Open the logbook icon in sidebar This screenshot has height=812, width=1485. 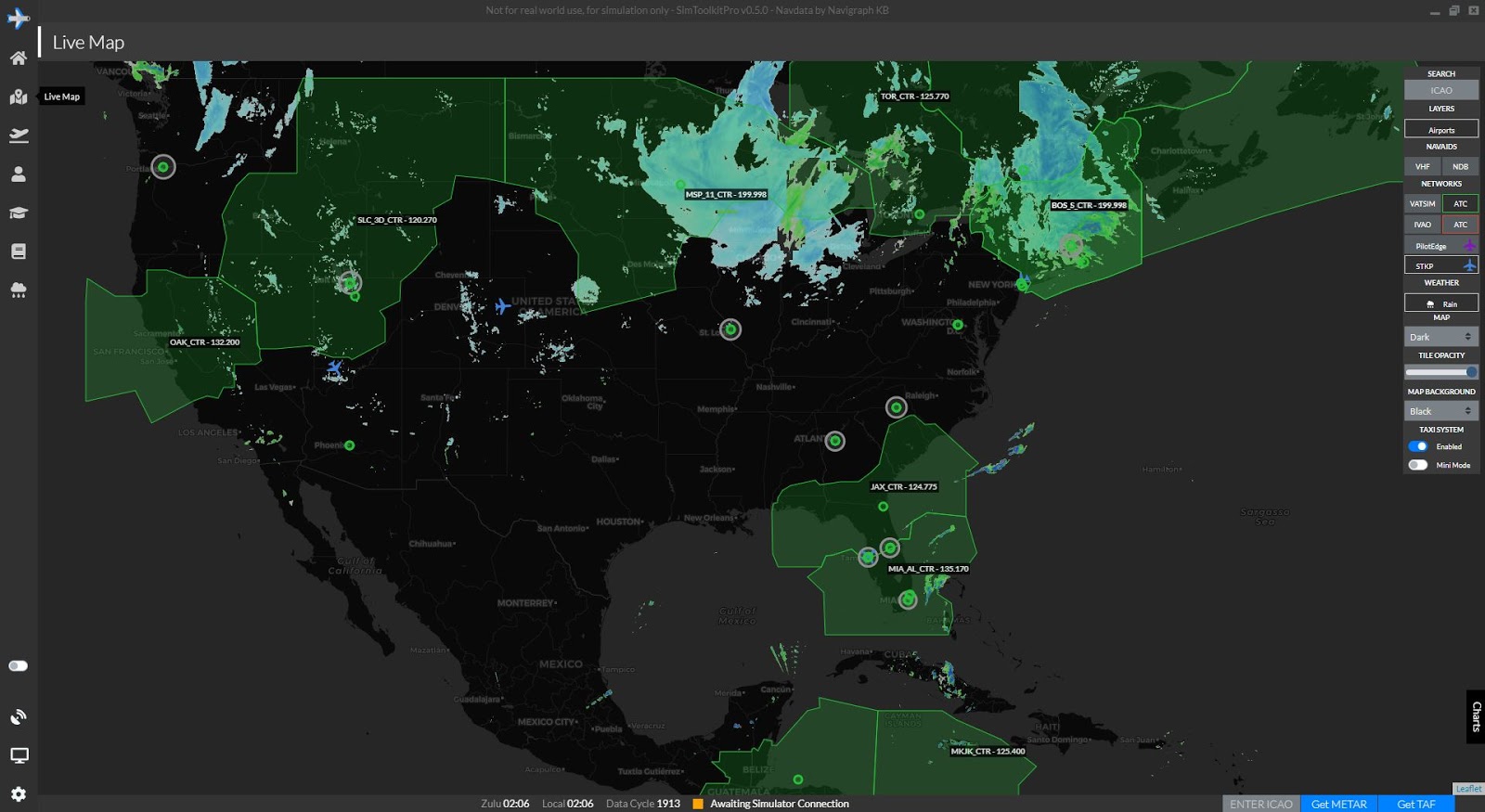coord(19,251)
